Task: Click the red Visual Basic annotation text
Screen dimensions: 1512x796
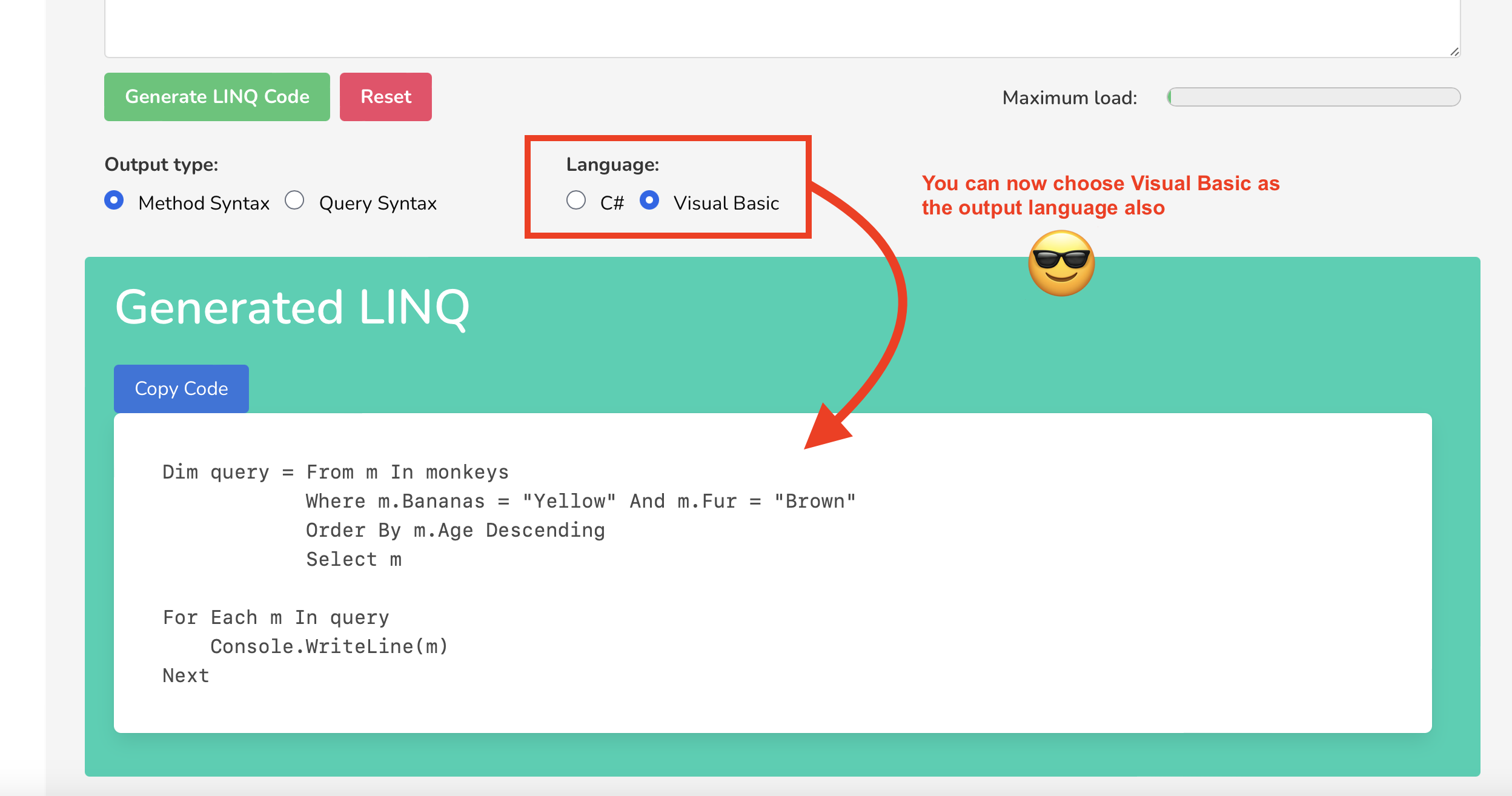Action: pos(1100,195)
